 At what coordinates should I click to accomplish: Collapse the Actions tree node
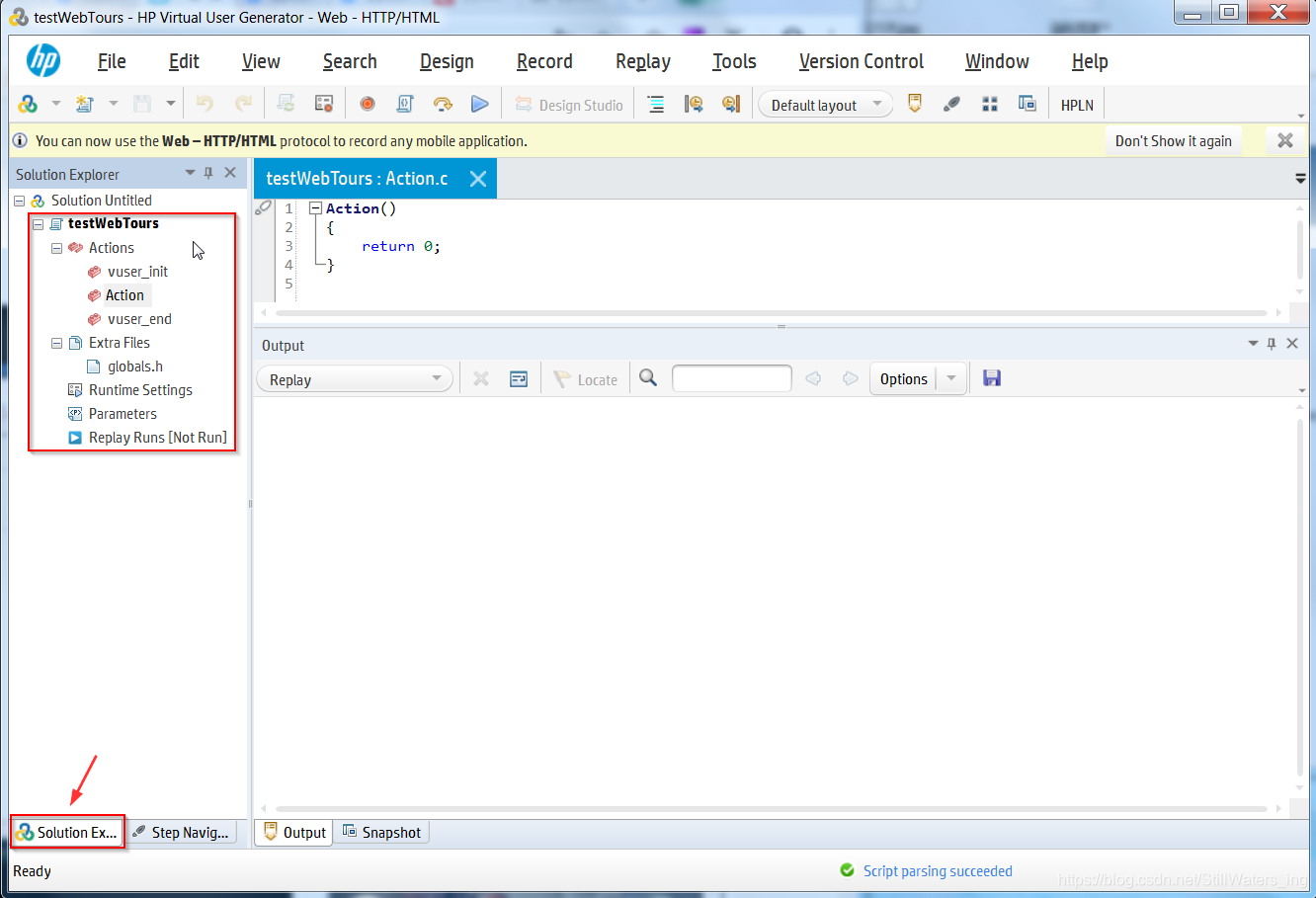pyautogui.click(x=56, y=248)
